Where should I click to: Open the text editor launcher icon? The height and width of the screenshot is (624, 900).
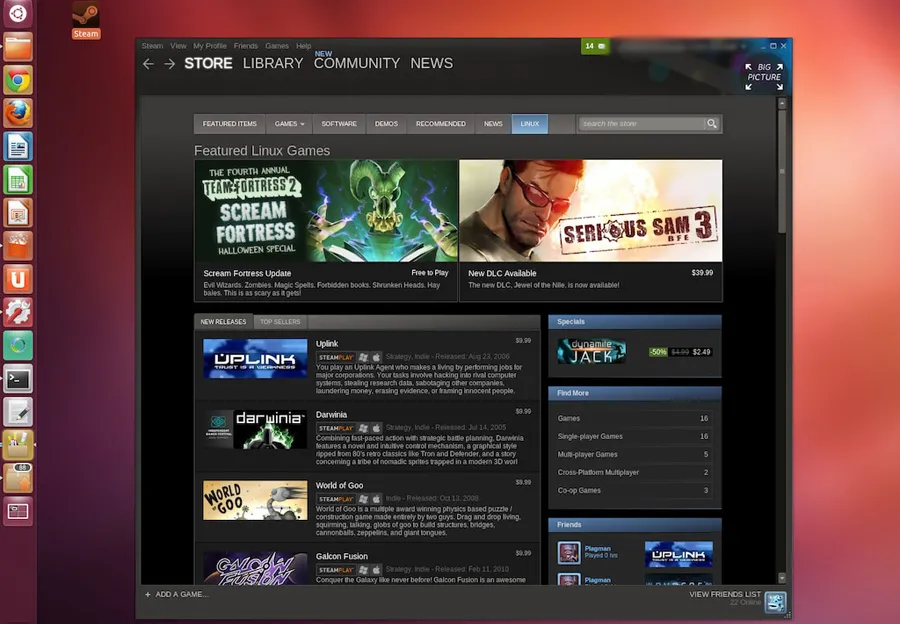(x=18, y=412)
